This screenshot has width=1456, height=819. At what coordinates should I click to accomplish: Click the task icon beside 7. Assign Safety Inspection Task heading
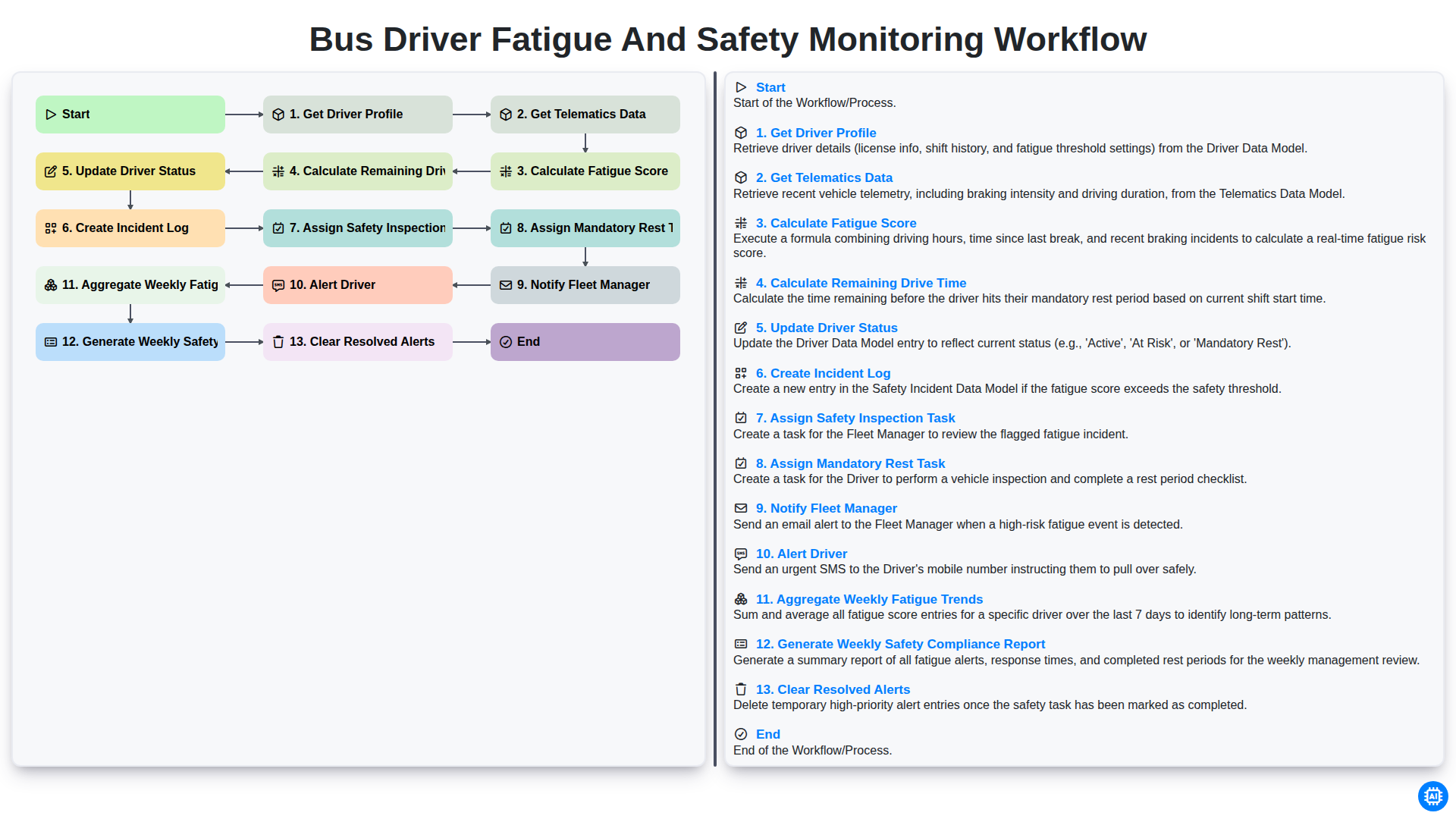pyautogui.click(x=741, y=418)
